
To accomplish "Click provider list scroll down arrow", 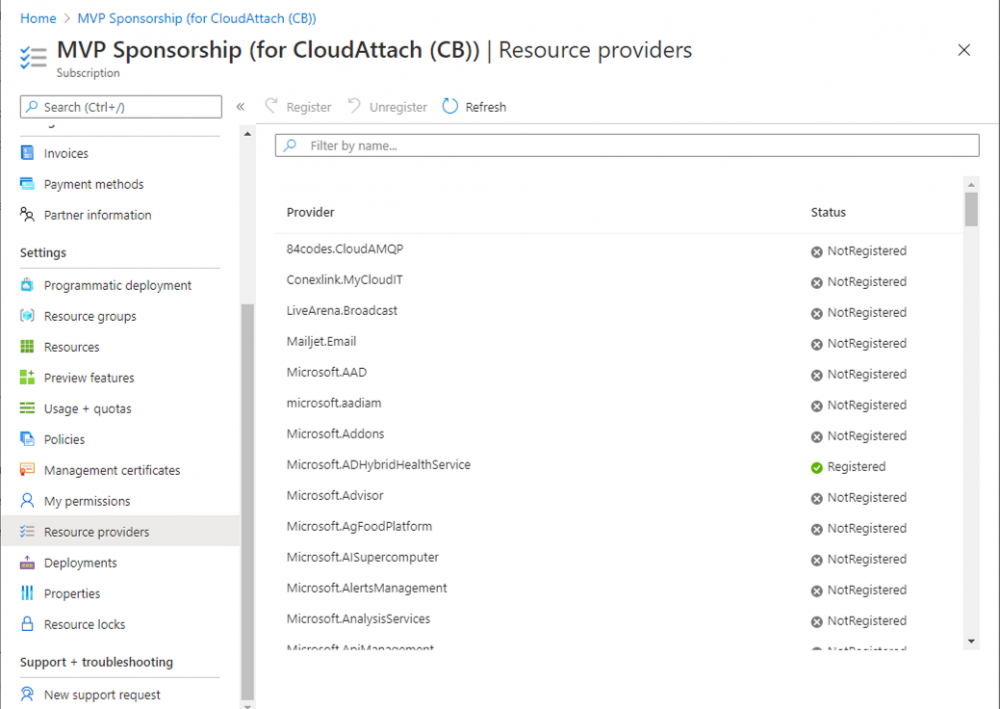I will [x=971, y=641].
